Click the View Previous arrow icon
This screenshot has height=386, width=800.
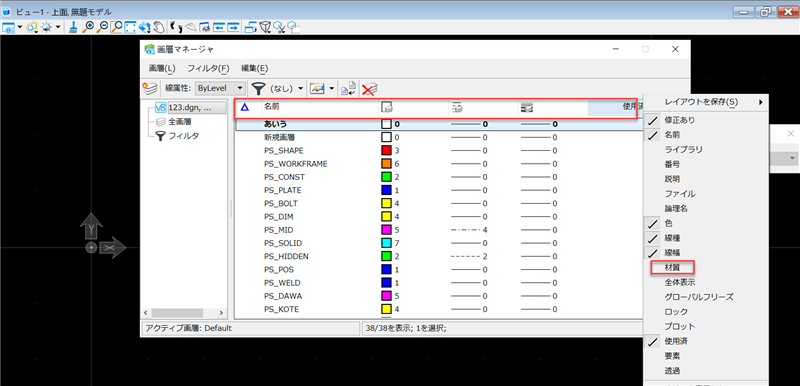coord(219,27)
